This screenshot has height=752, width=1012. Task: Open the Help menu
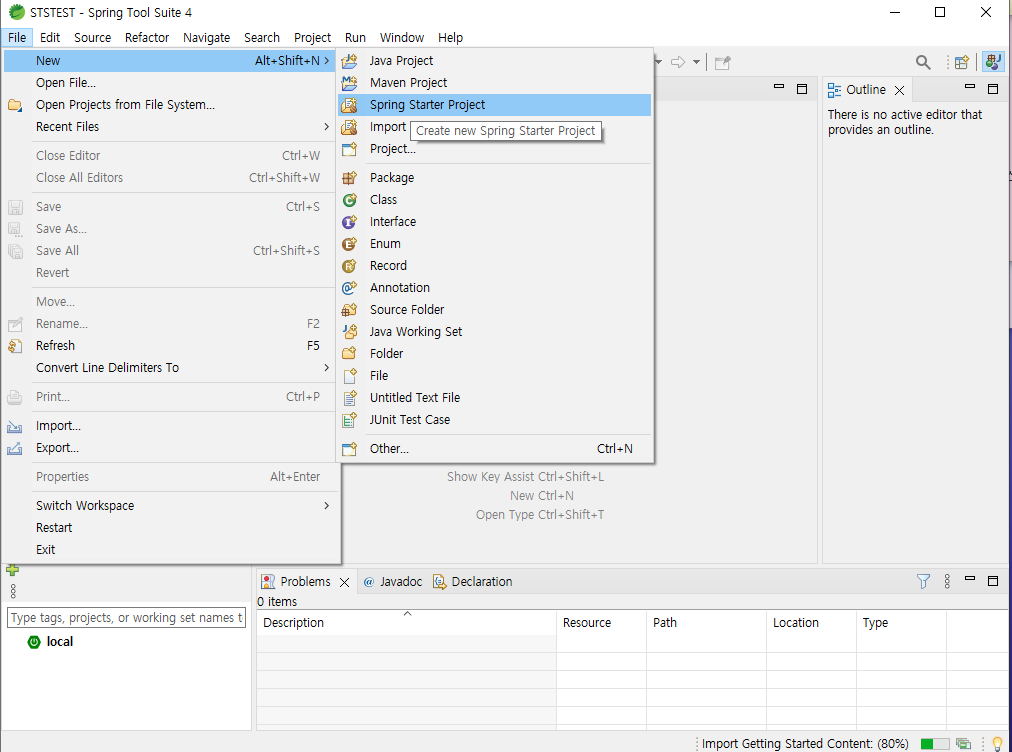click(450, 37)
